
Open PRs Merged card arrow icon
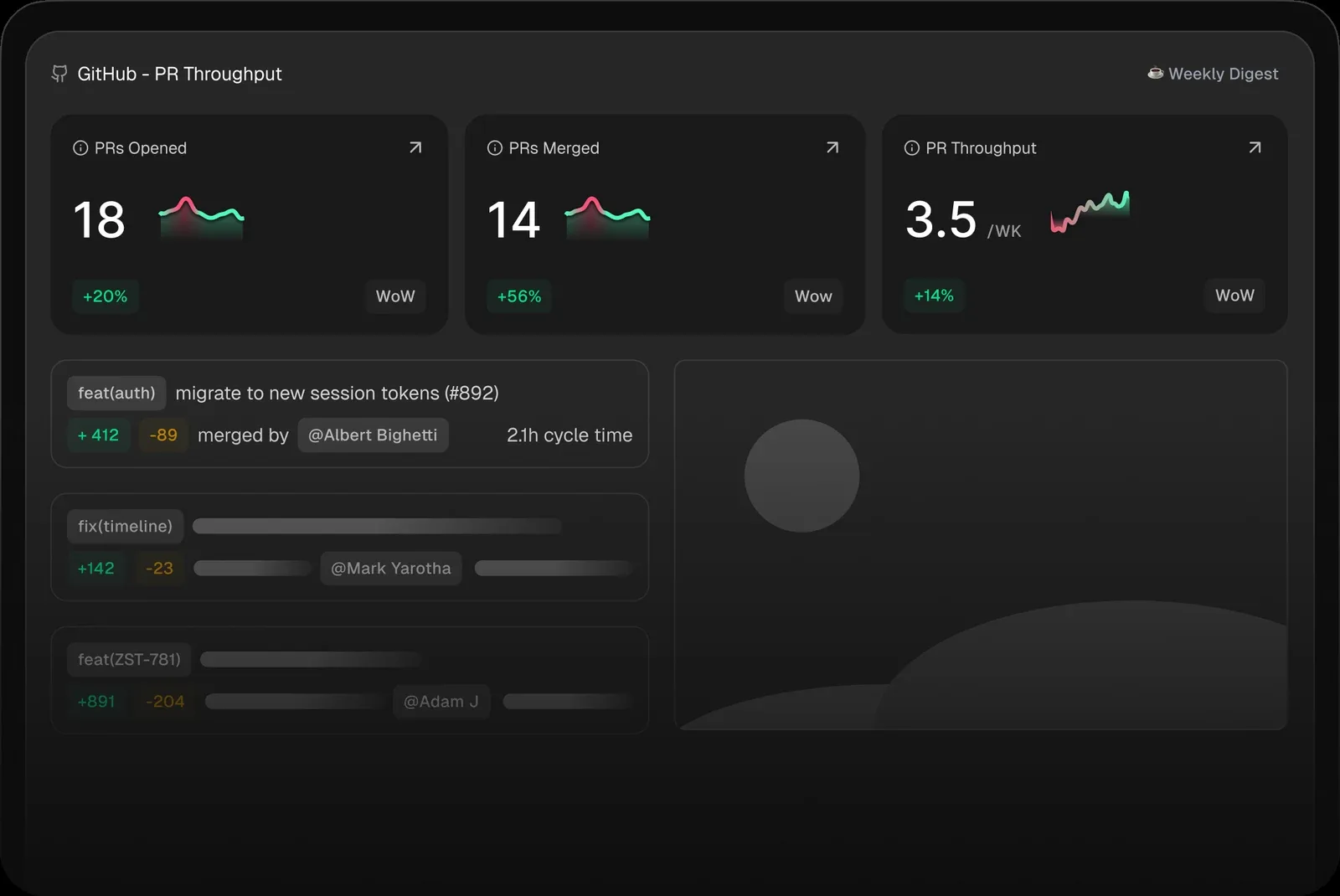(x=832, y=147)
